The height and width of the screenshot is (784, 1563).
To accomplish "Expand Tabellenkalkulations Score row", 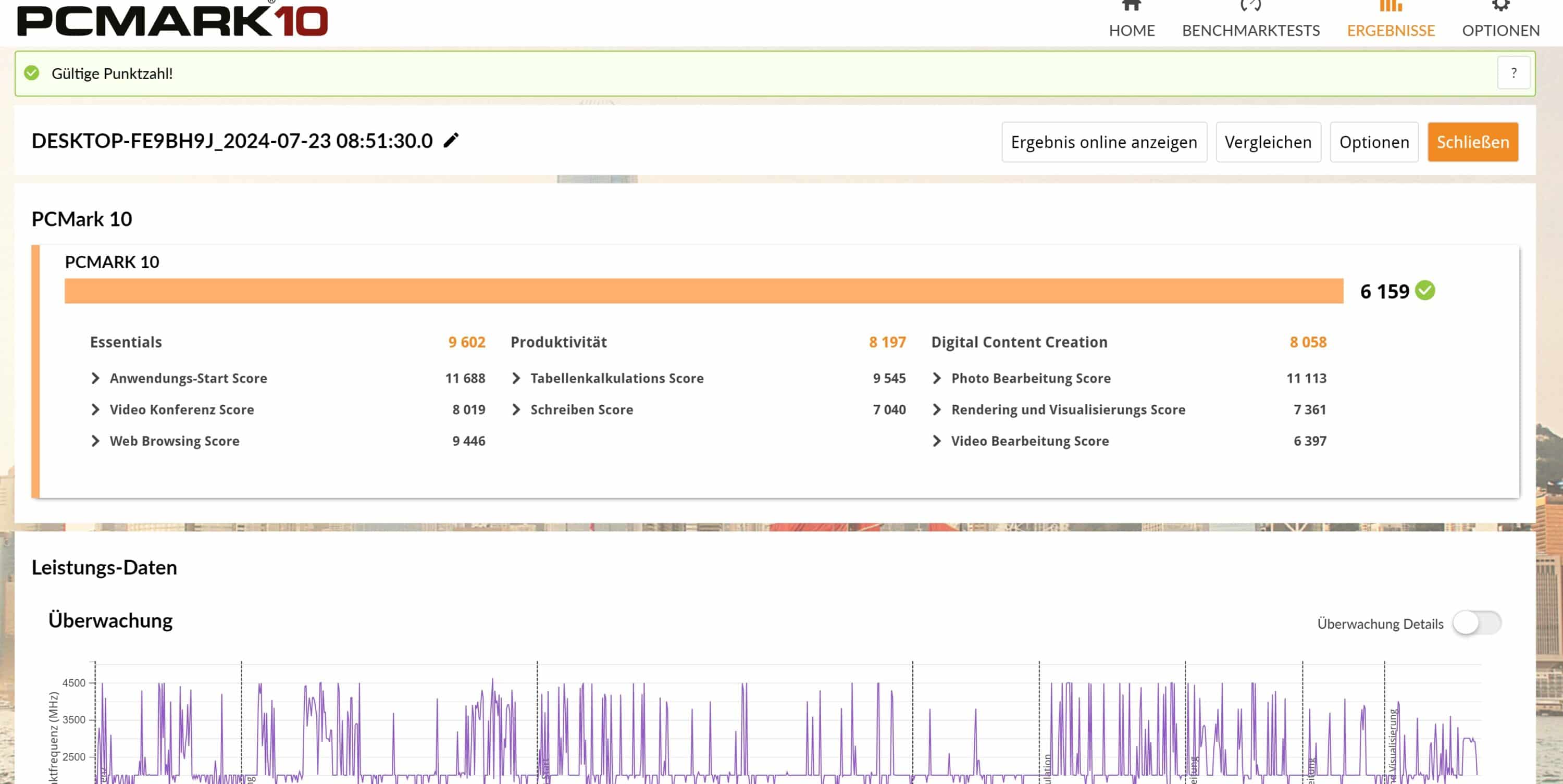I will 516,378.
